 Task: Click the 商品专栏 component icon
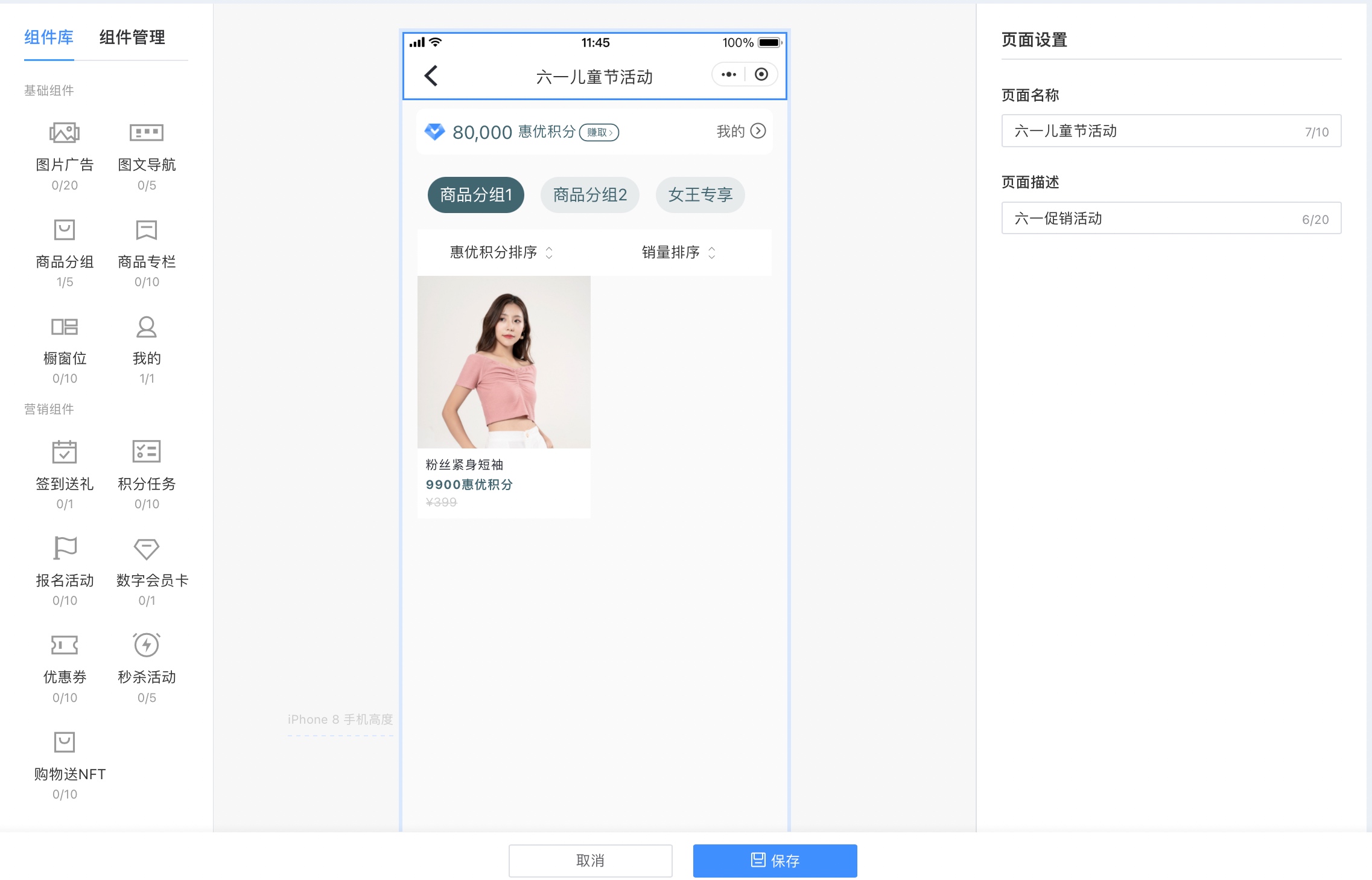(147, 230)
